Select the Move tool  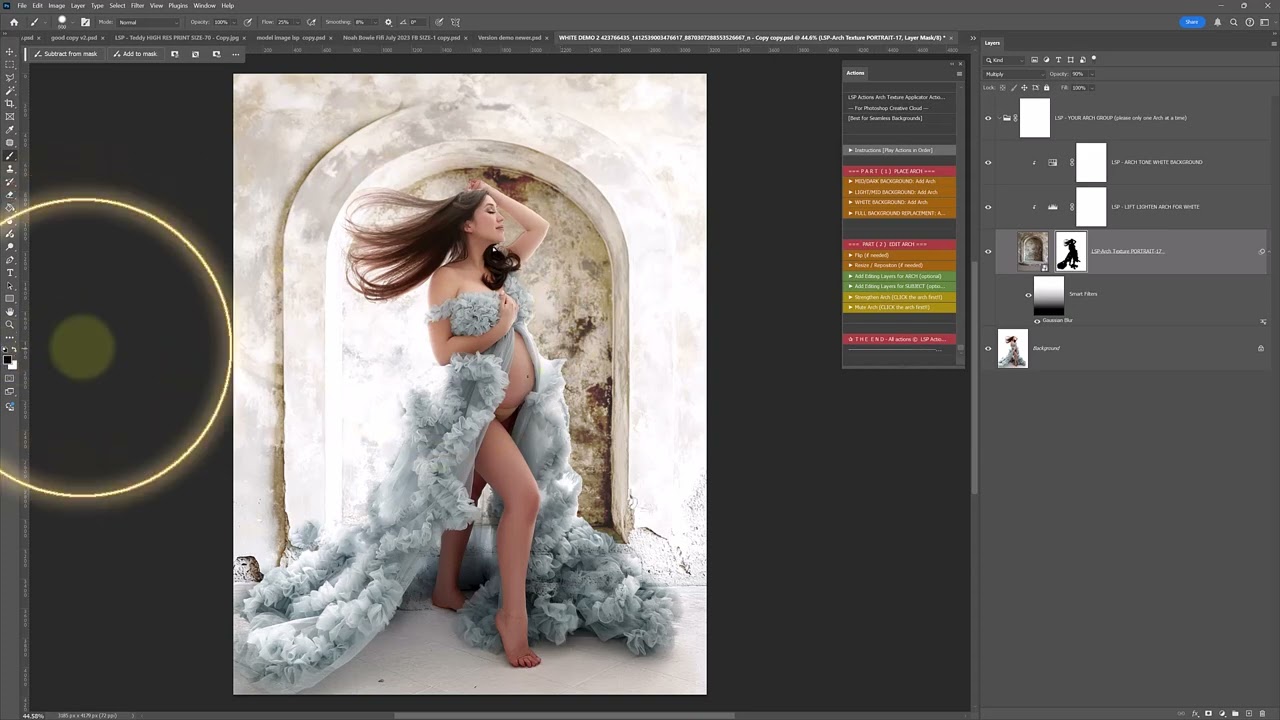pos(10,52)
